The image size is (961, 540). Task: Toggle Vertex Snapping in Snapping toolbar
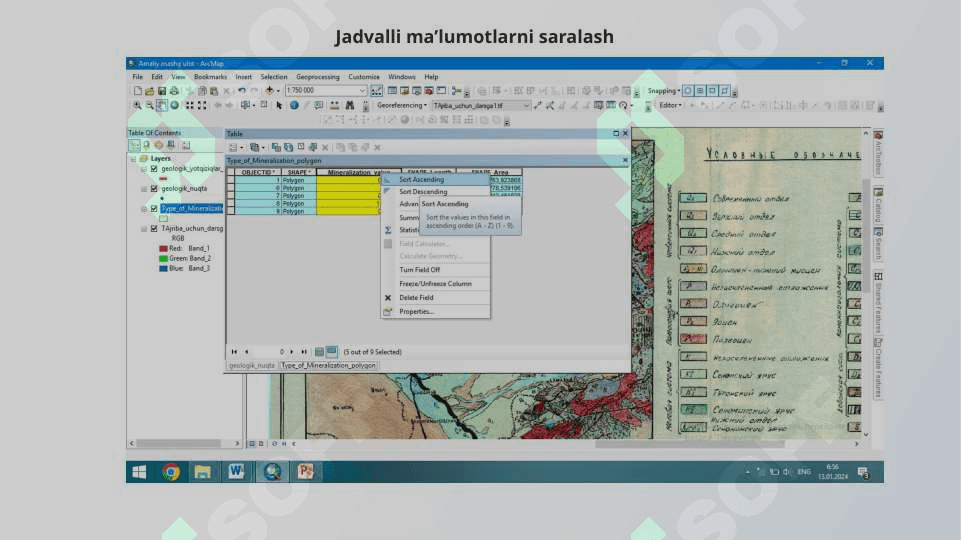[x=712, y=91]
